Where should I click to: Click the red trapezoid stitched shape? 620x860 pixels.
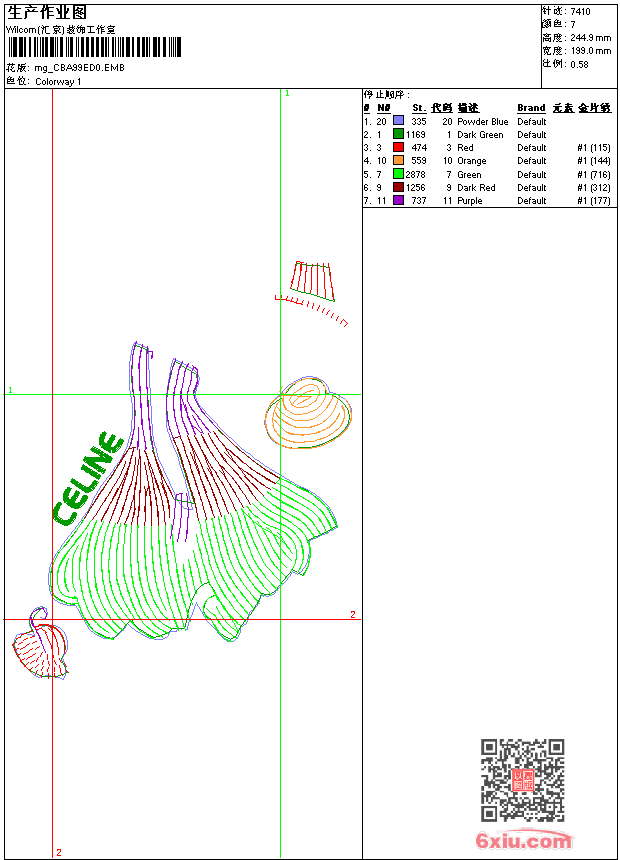tap(313, 281)
